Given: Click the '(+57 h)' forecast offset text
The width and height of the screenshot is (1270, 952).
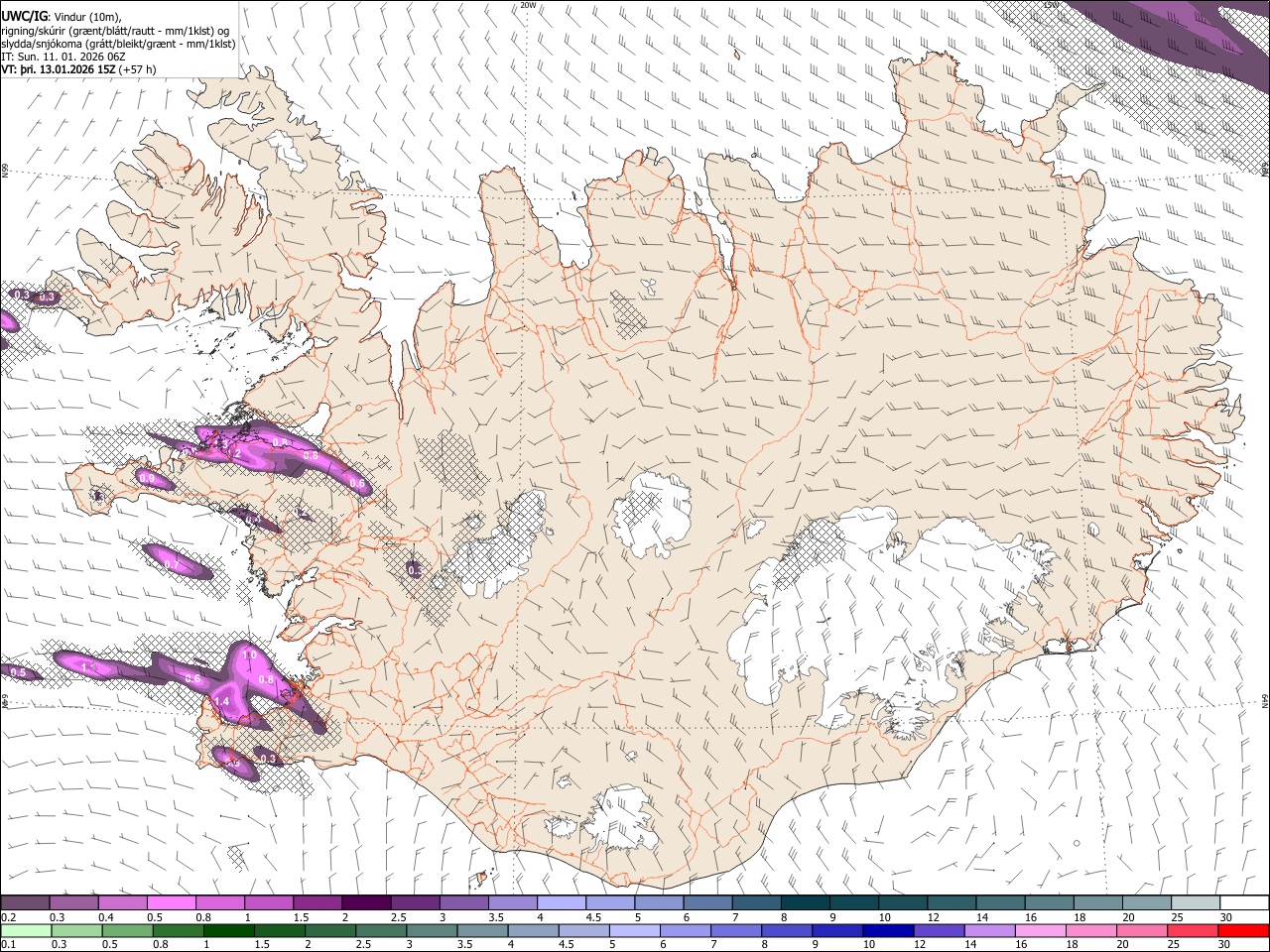Looking at the screenshot, I should [x=137, y=69].
